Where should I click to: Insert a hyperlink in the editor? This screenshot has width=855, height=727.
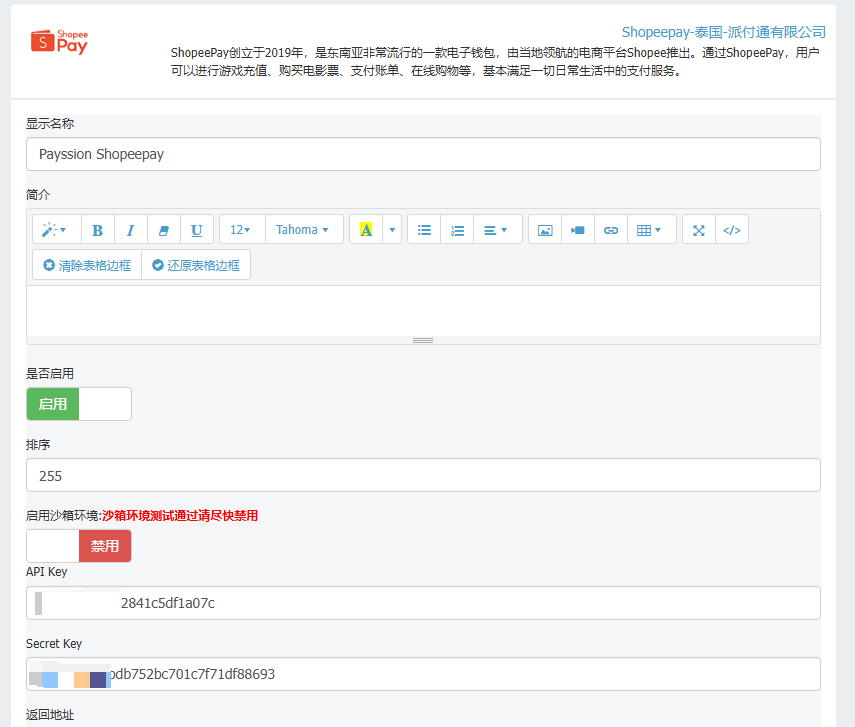611,230
